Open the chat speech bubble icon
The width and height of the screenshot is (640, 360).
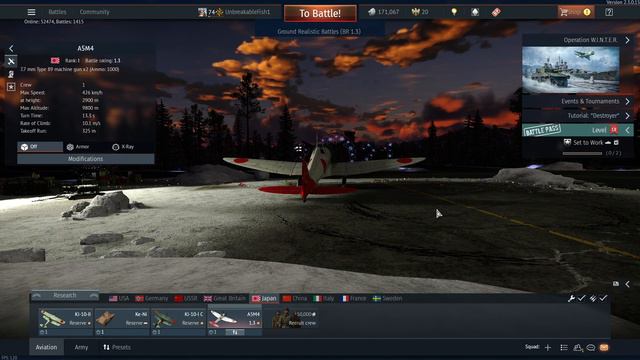591,347
